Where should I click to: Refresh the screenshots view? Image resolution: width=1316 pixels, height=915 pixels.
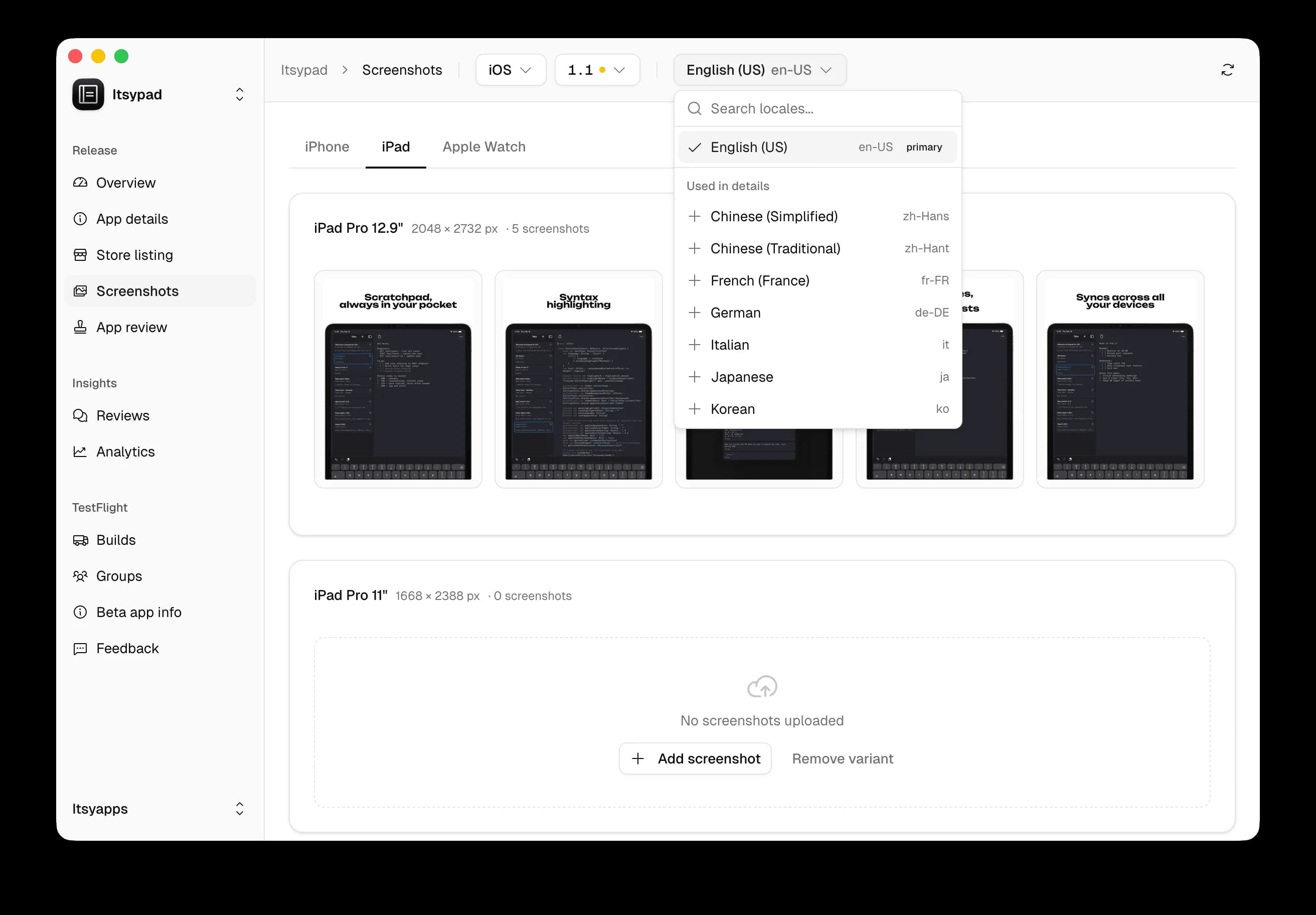1227,69
